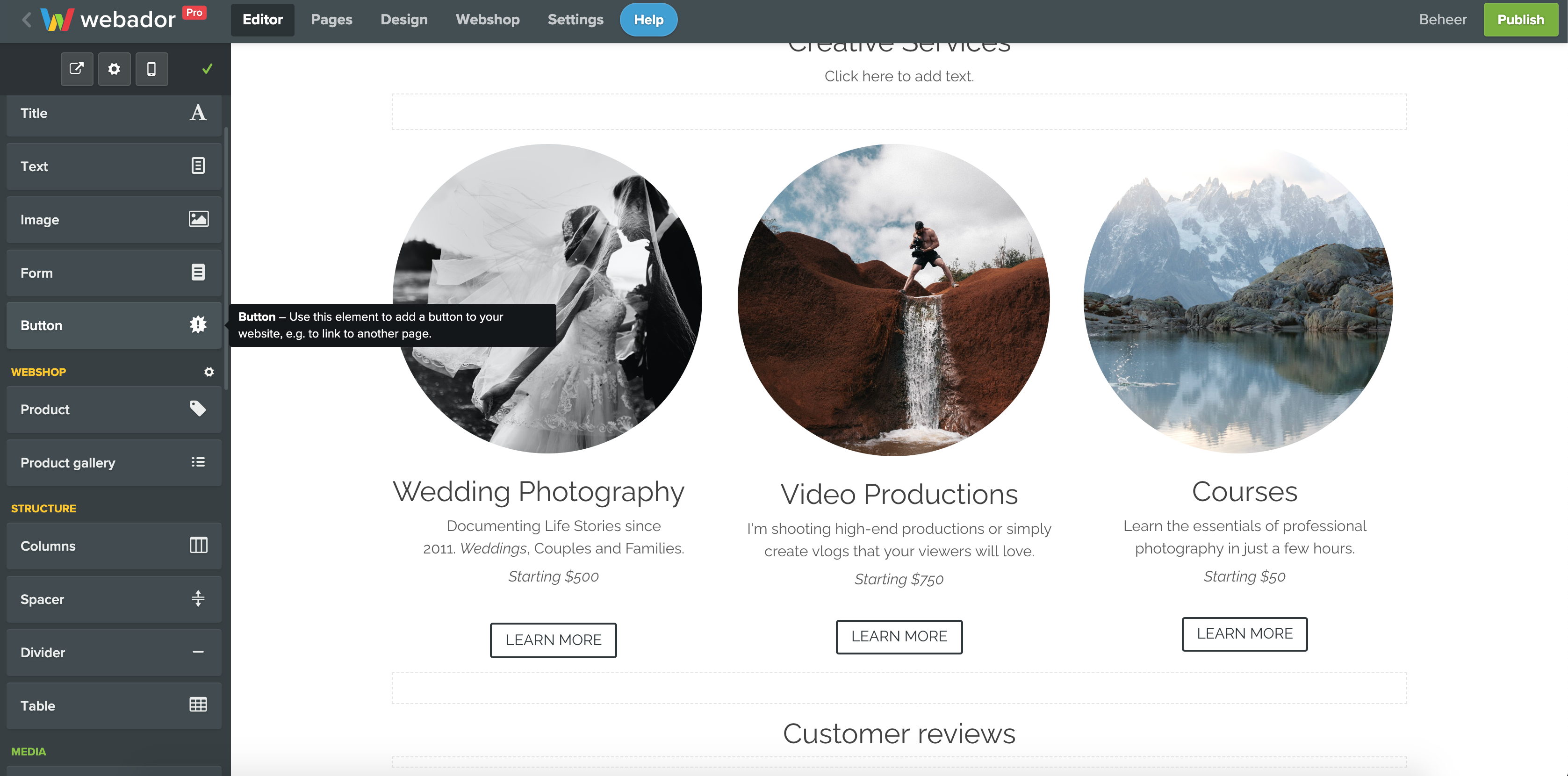
Task: Add a Spacer element
Action: click(x=114, y=599)
